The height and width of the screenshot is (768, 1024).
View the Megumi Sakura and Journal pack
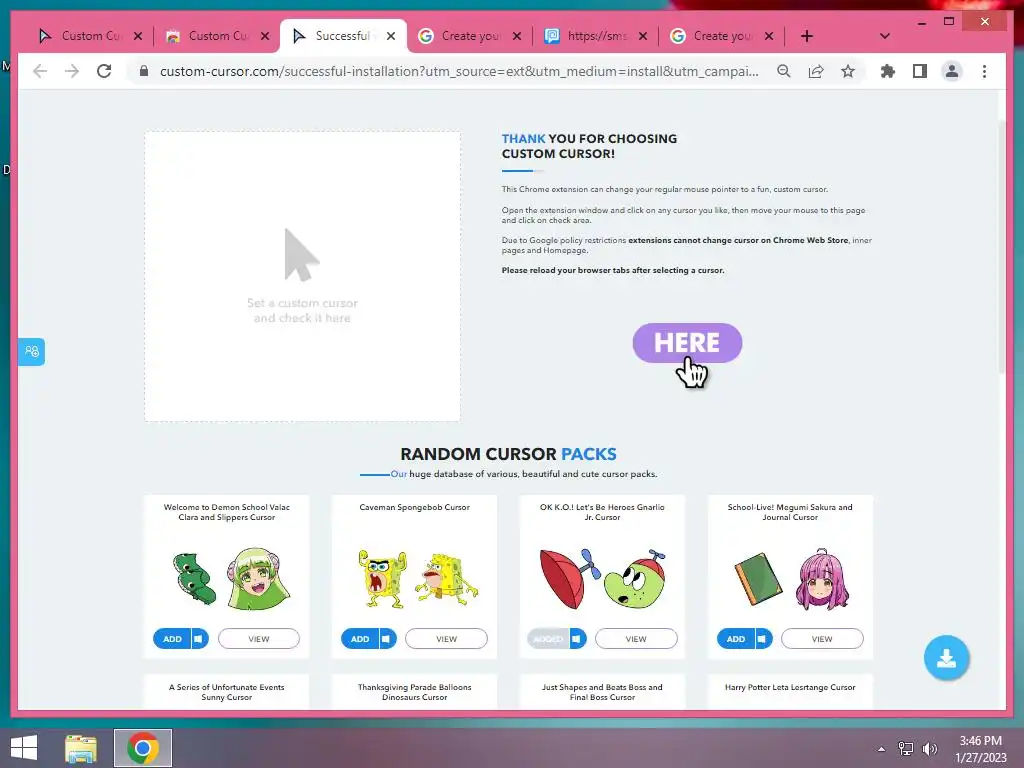coord(822,639)
